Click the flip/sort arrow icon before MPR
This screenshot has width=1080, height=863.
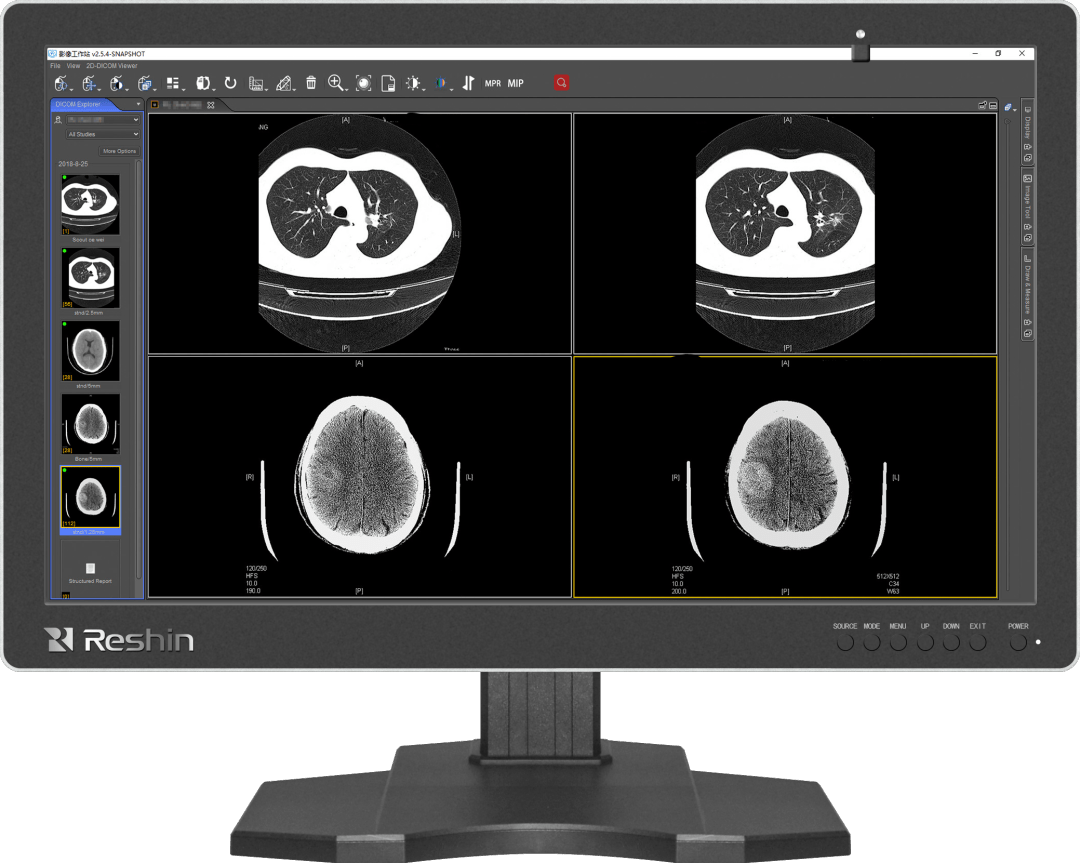(x=468, y=84)
